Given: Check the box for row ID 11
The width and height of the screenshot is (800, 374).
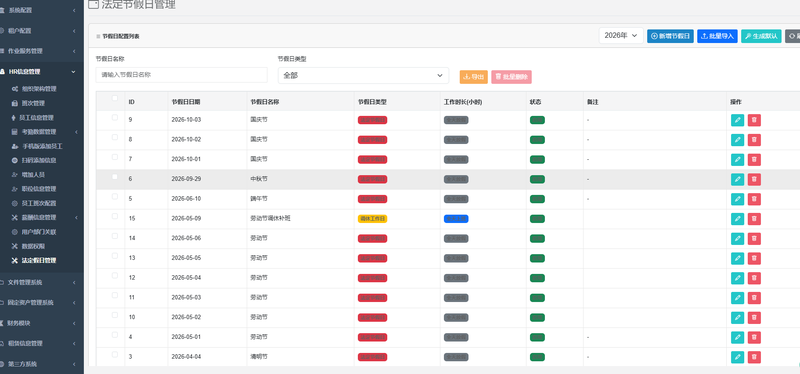Looking at the screenshot, I should 115,295.
